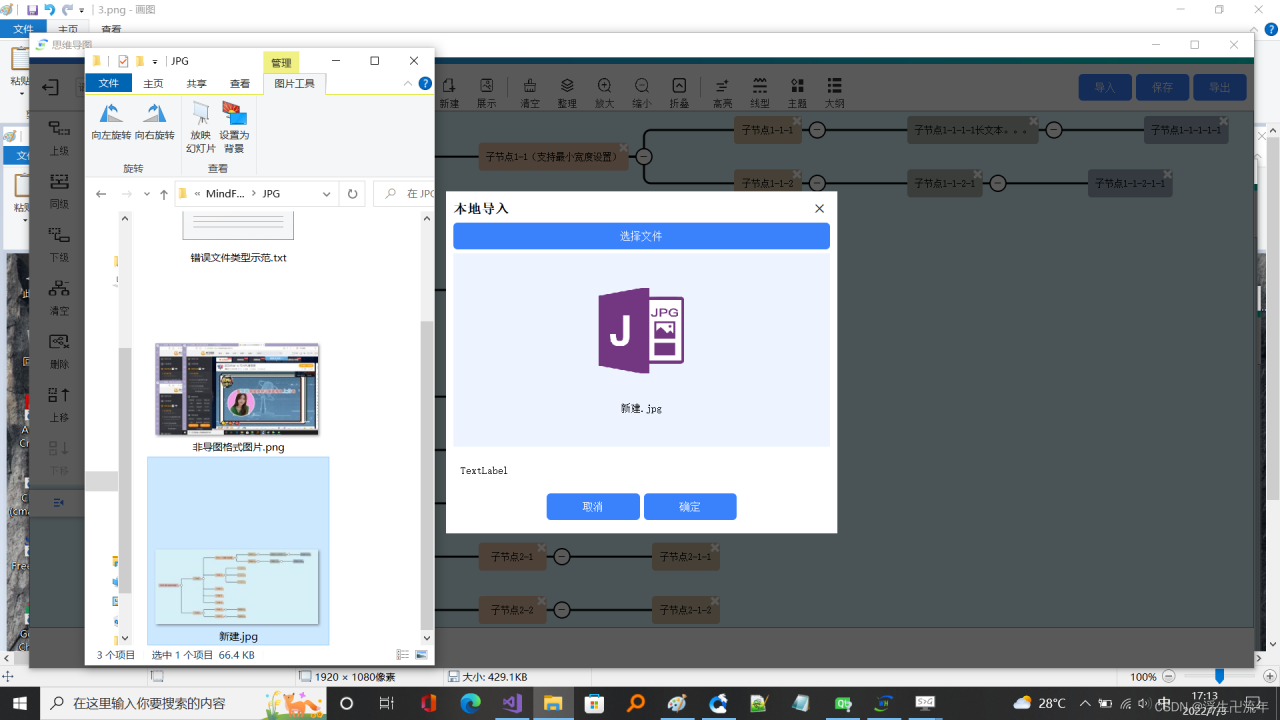The image size is (1280, 720).
Task: Click mind map exit/back arrow icon
Action: [x=50, y=88]
